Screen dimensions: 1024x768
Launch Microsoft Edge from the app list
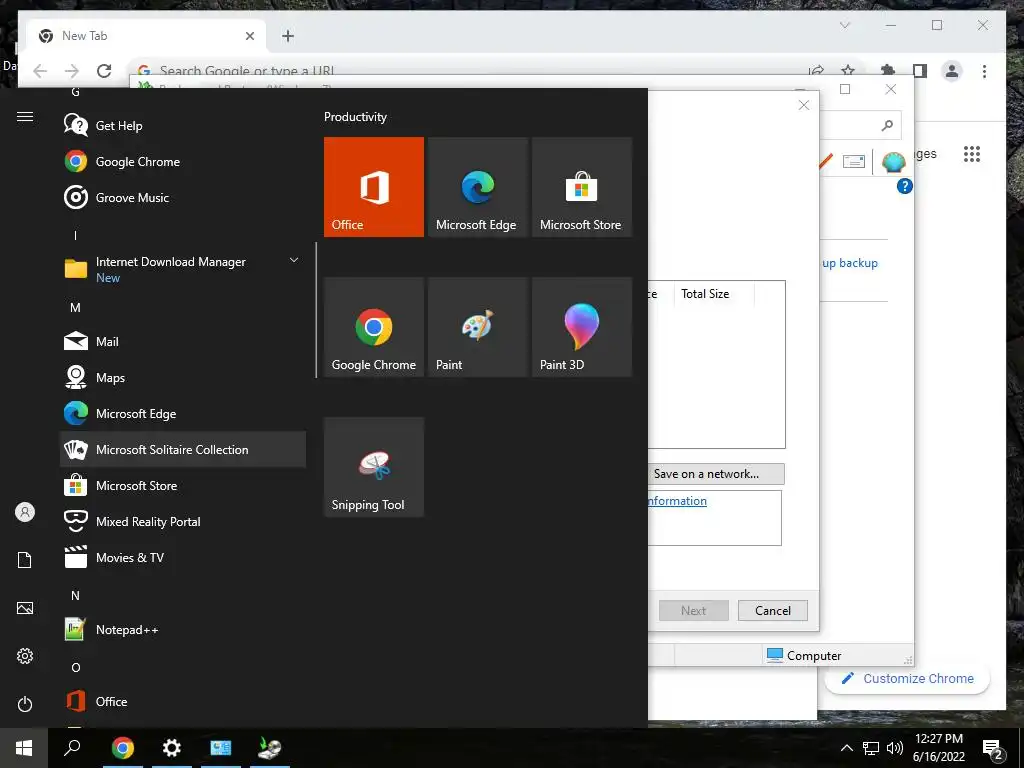(x=183, y=413)
